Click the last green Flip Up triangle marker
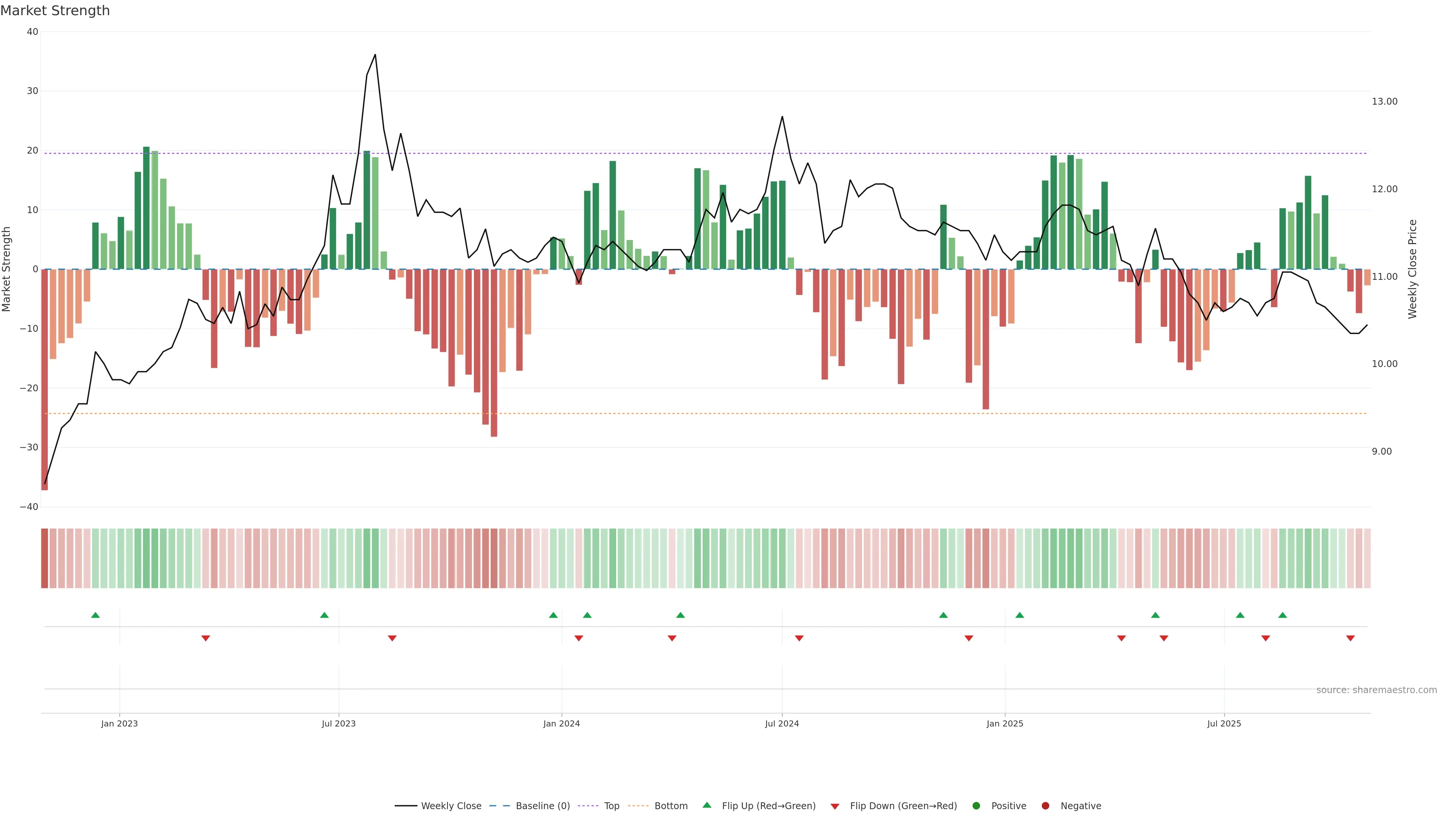The image size is (1456, 819). 1282,615
